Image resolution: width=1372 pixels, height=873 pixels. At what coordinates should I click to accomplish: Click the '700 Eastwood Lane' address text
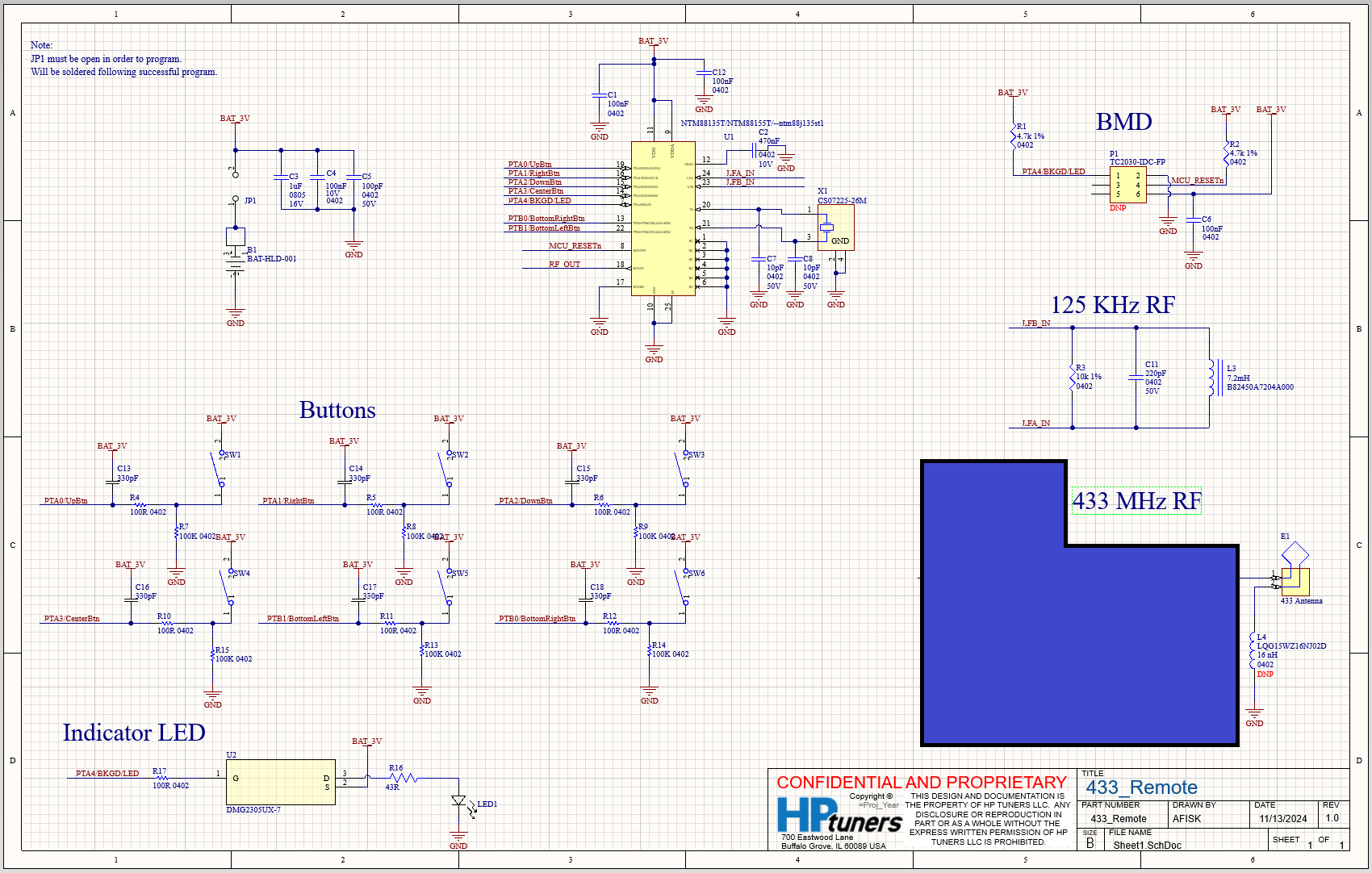pos(817,837)
